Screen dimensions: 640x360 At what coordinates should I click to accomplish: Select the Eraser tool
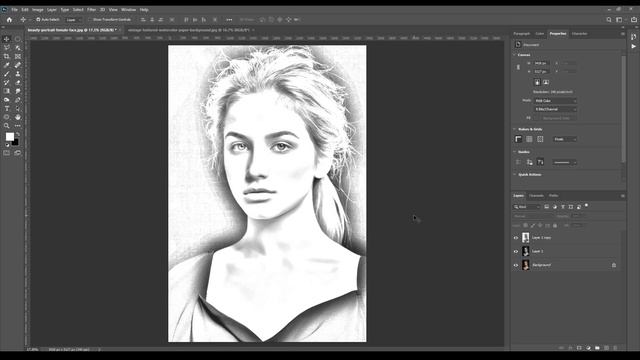click(18, 82)
